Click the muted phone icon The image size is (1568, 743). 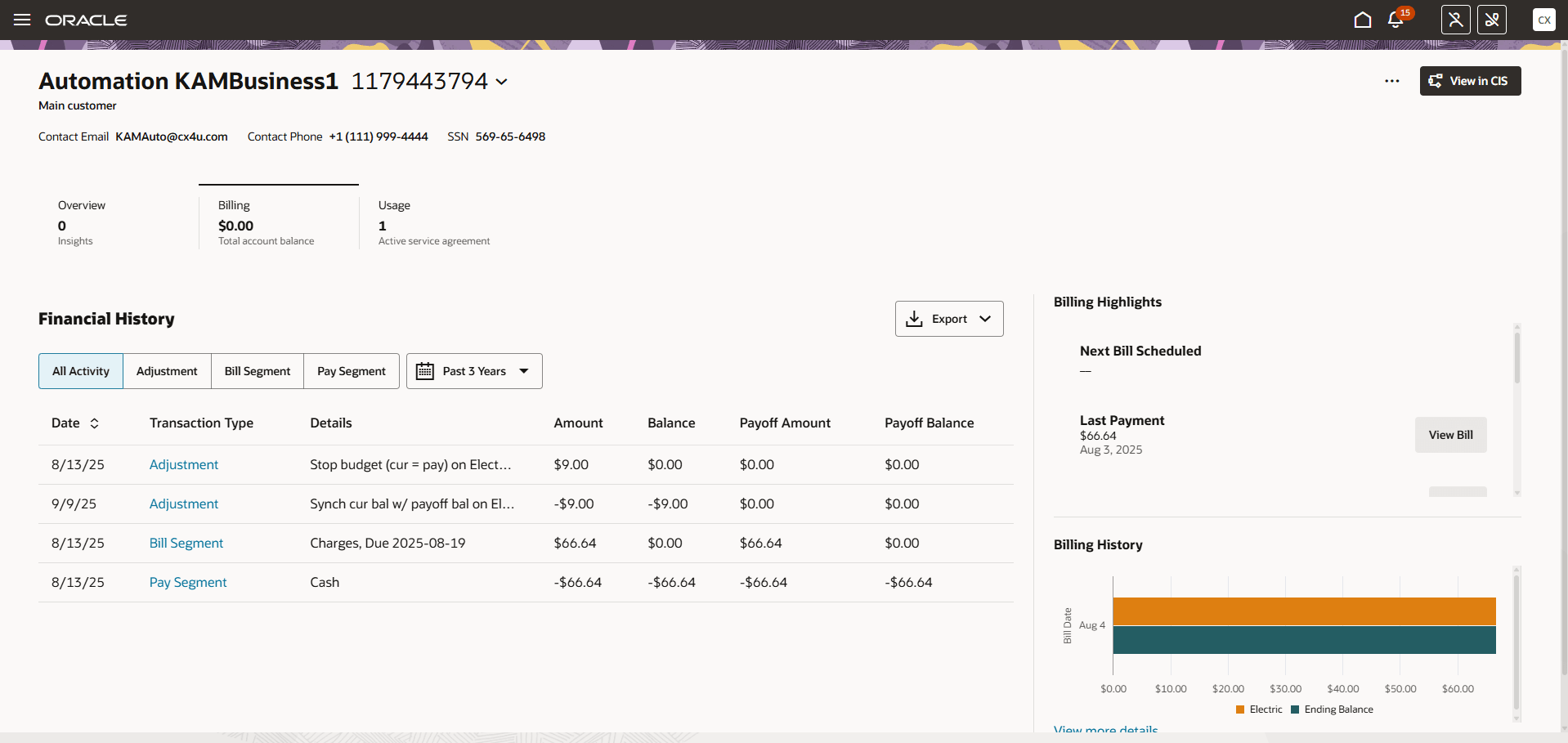[x=1491, y=19]
